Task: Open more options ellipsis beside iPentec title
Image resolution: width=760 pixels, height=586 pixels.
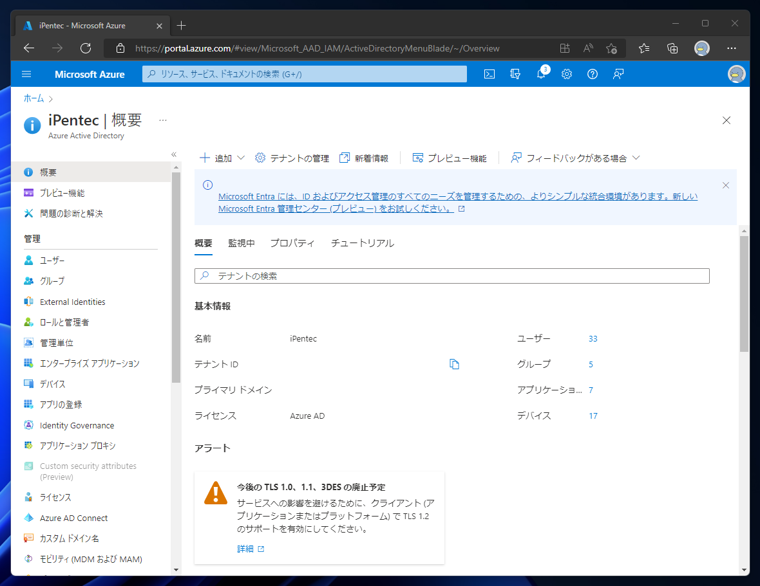Action: [x=163, y=120]
